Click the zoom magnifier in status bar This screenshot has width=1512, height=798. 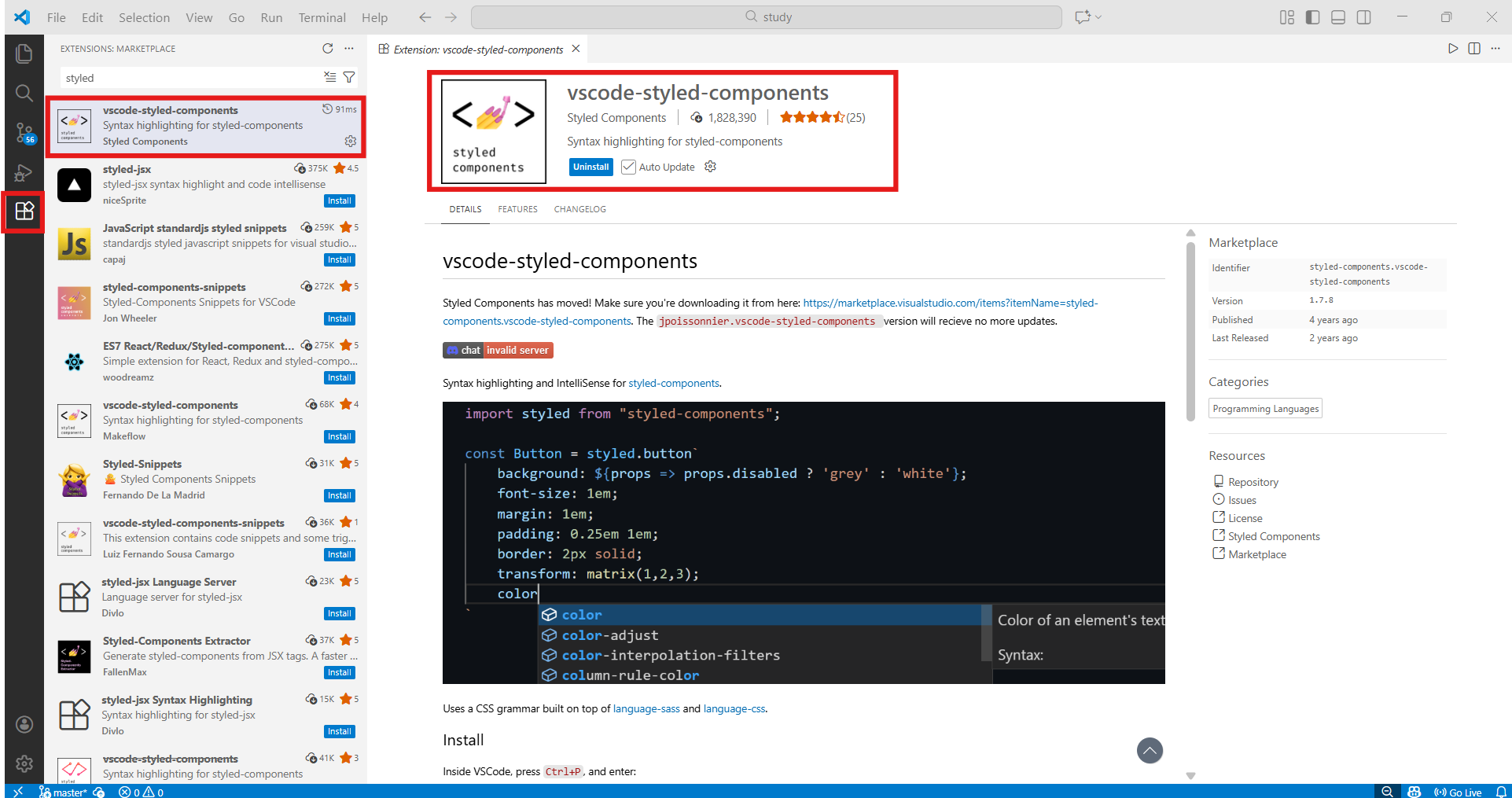click(1387, 792)
